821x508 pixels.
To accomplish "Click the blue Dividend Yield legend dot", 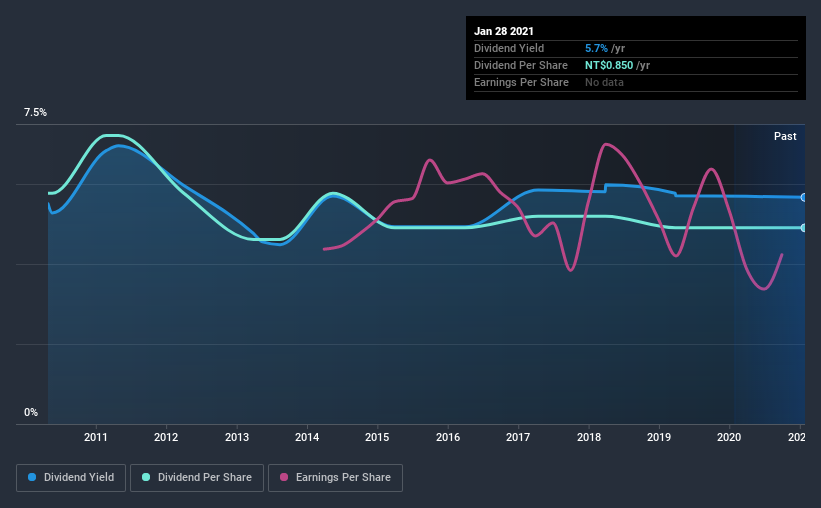I will pos(32,477).
